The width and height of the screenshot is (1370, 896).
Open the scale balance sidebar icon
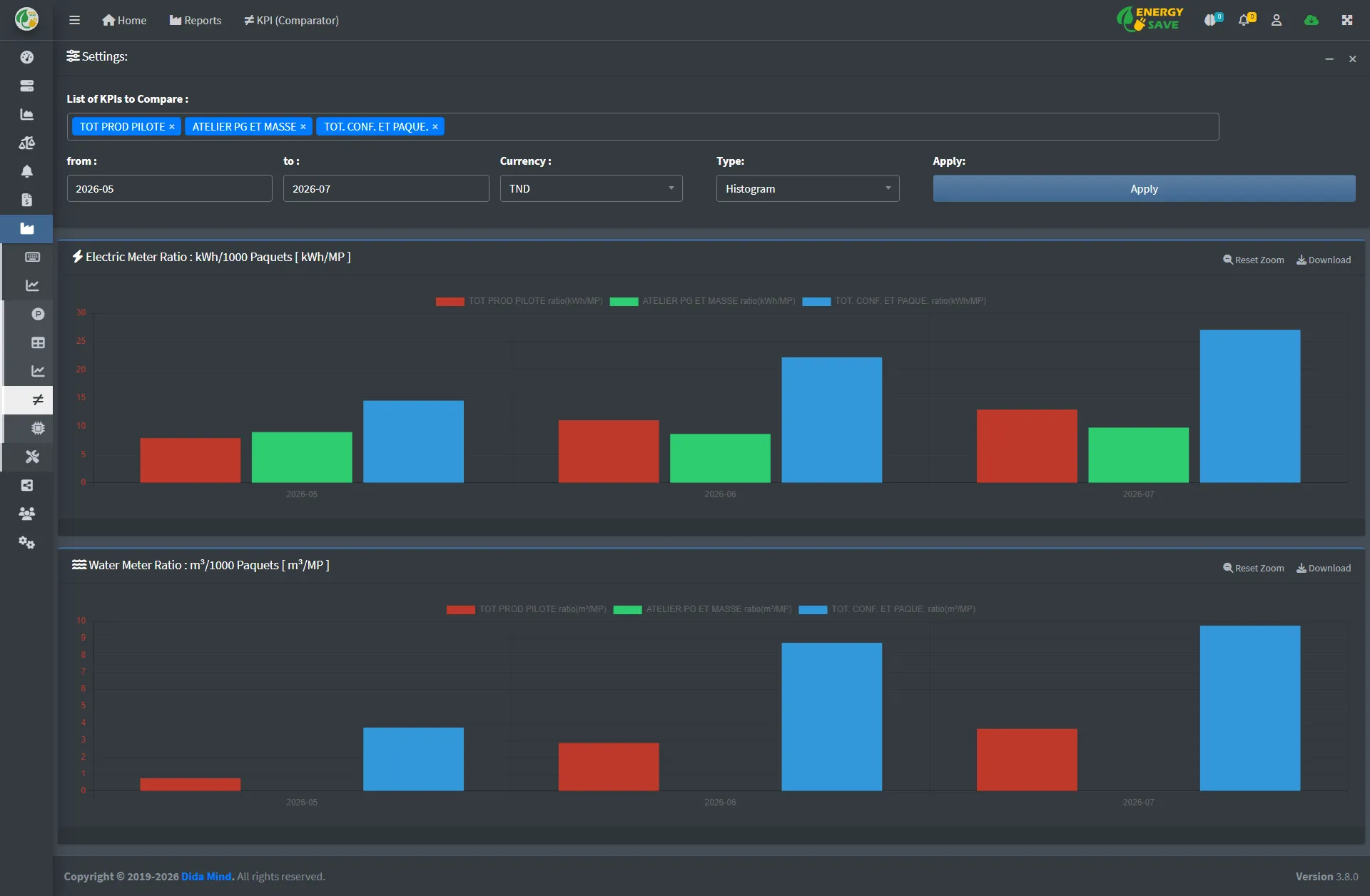tap(27, 143)
